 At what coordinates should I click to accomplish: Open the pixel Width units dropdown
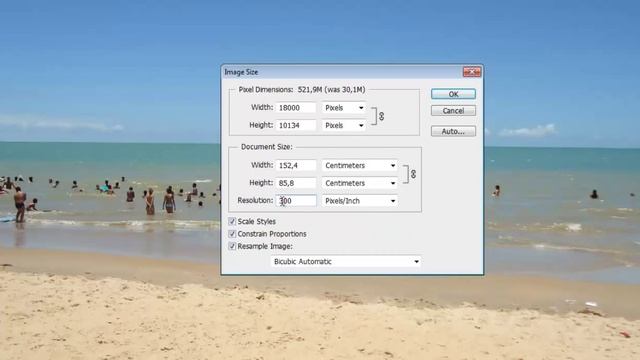pos(344,108)
